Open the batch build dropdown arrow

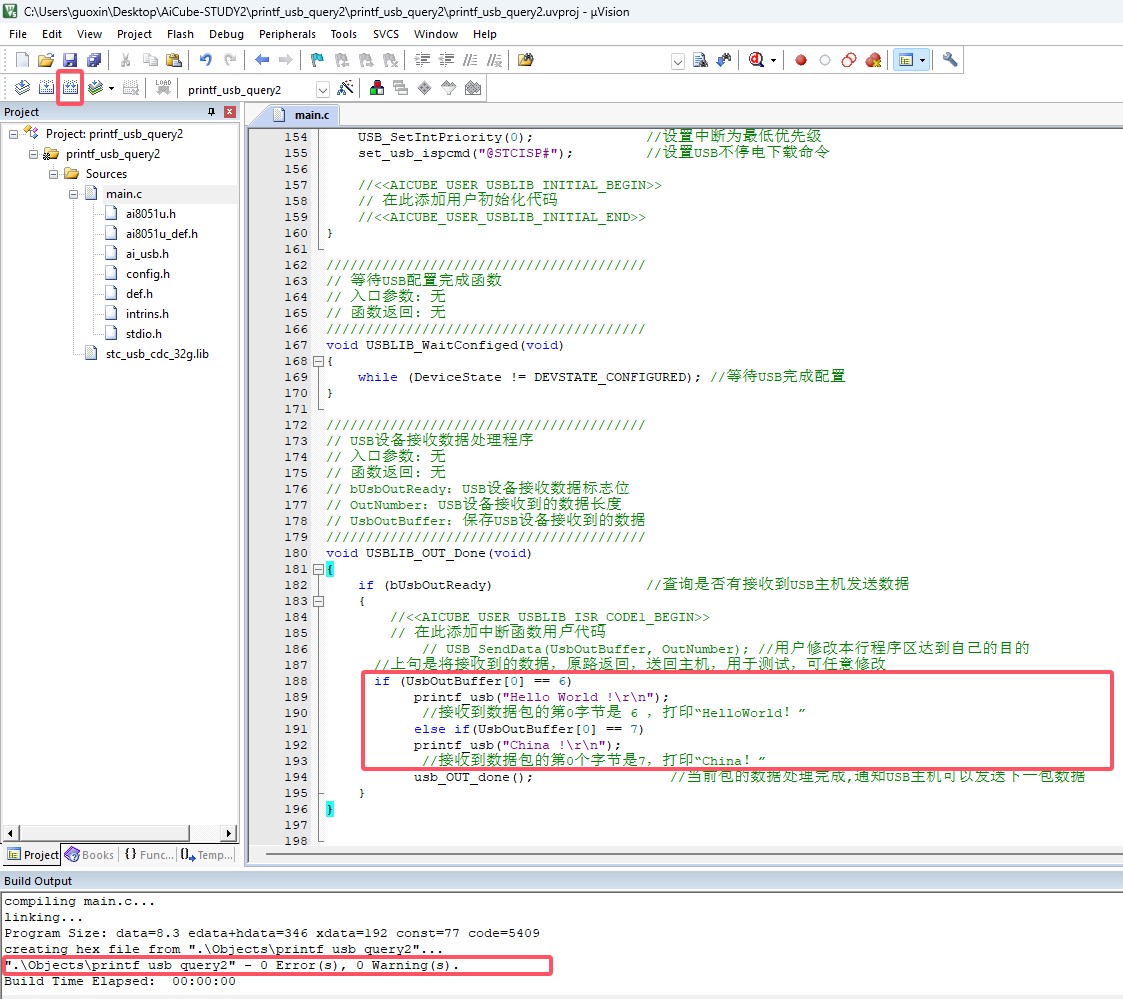click(111, 89)
